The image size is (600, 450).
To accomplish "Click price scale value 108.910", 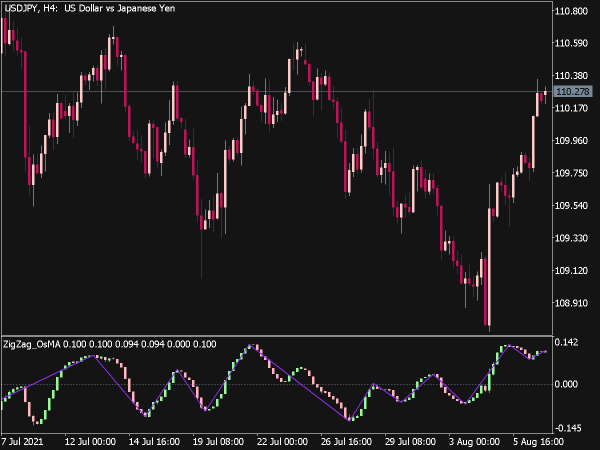I will point(571,303).
